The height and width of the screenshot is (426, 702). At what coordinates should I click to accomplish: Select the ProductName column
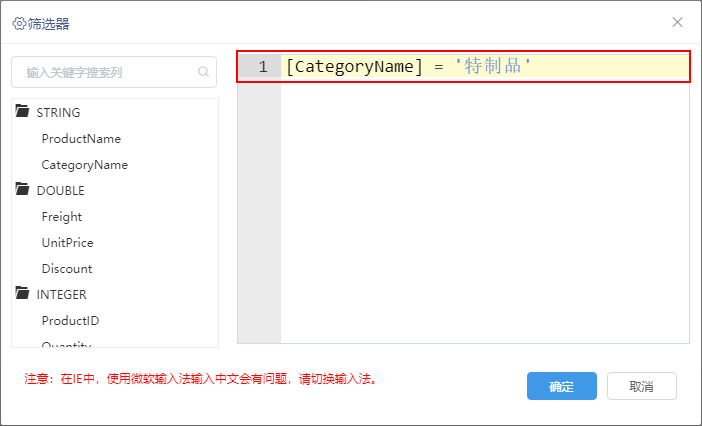click(81, 139)
